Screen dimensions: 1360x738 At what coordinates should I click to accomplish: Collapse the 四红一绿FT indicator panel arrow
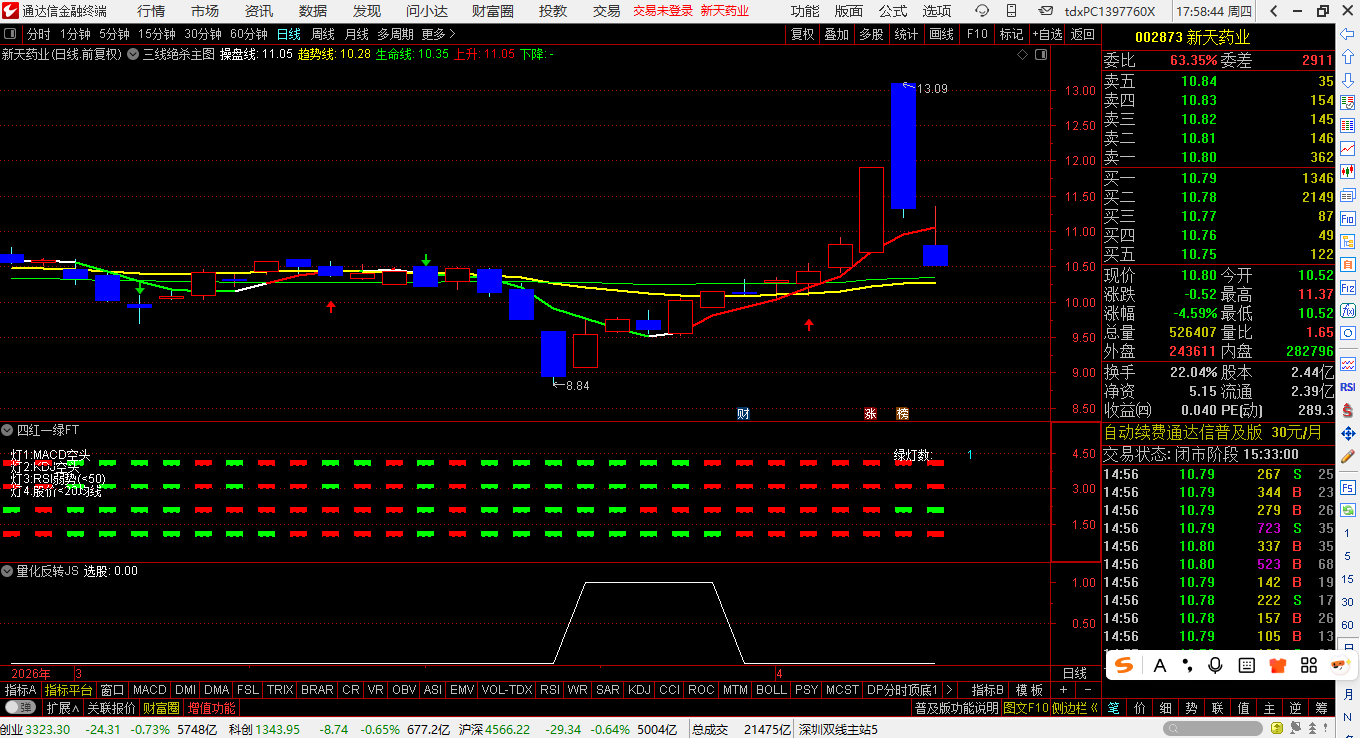pos(8,430)
